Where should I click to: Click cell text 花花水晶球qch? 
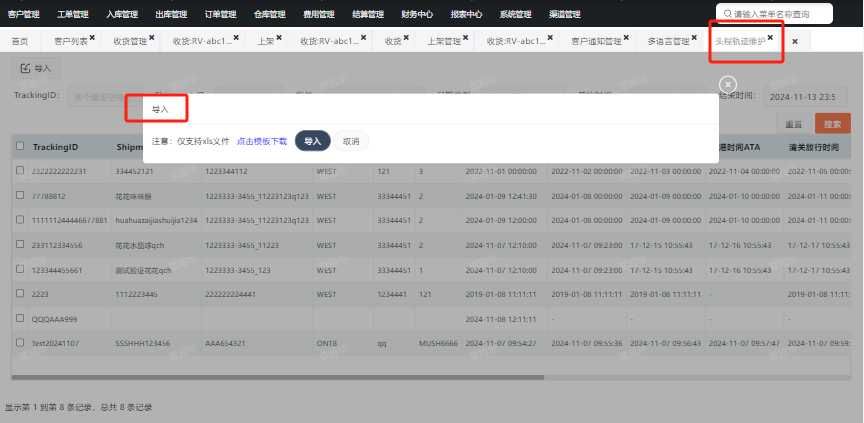(140, 245)
